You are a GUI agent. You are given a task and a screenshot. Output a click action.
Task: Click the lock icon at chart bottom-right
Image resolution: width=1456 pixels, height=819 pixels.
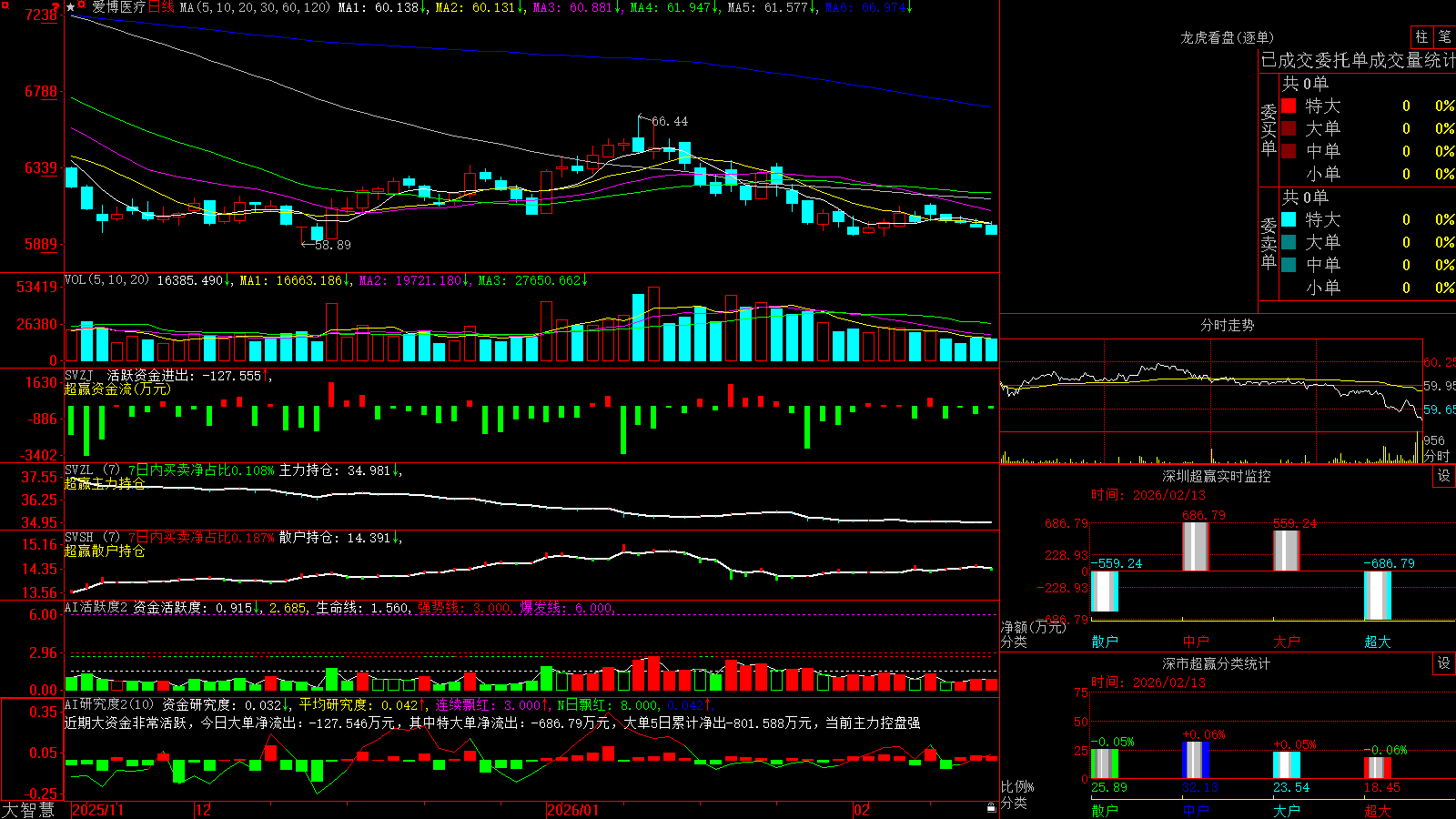tap(991, 807)
